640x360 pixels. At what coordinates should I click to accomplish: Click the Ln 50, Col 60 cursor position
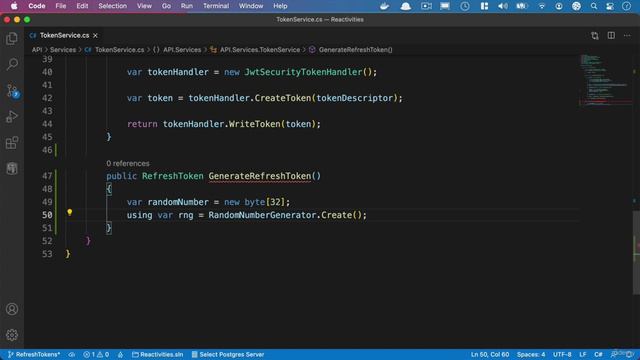click(x=490, y=354)
